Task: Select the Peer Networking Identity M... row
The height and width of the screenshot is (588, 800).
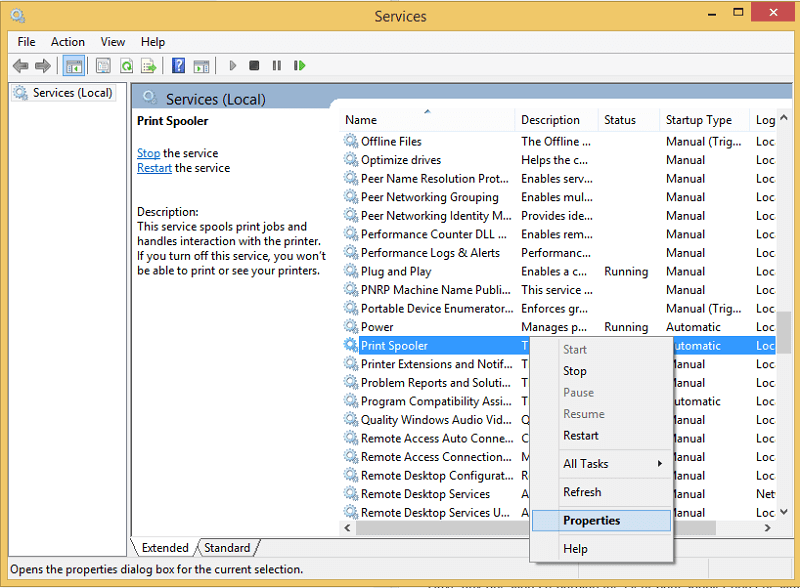Action: pos(559,216)
